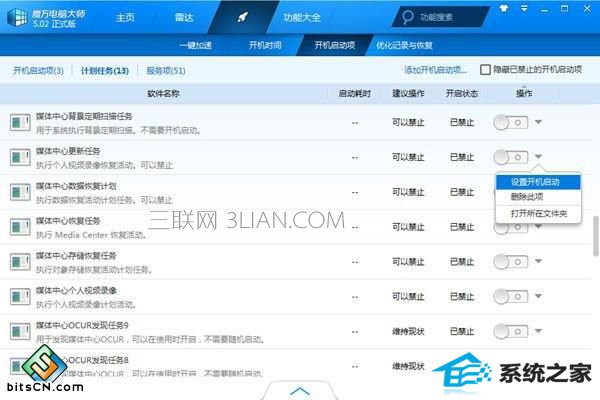Select 设置开机启动 in the popup menu
The width and height of the screenshot is (600, 400).
tap(538, 182)
